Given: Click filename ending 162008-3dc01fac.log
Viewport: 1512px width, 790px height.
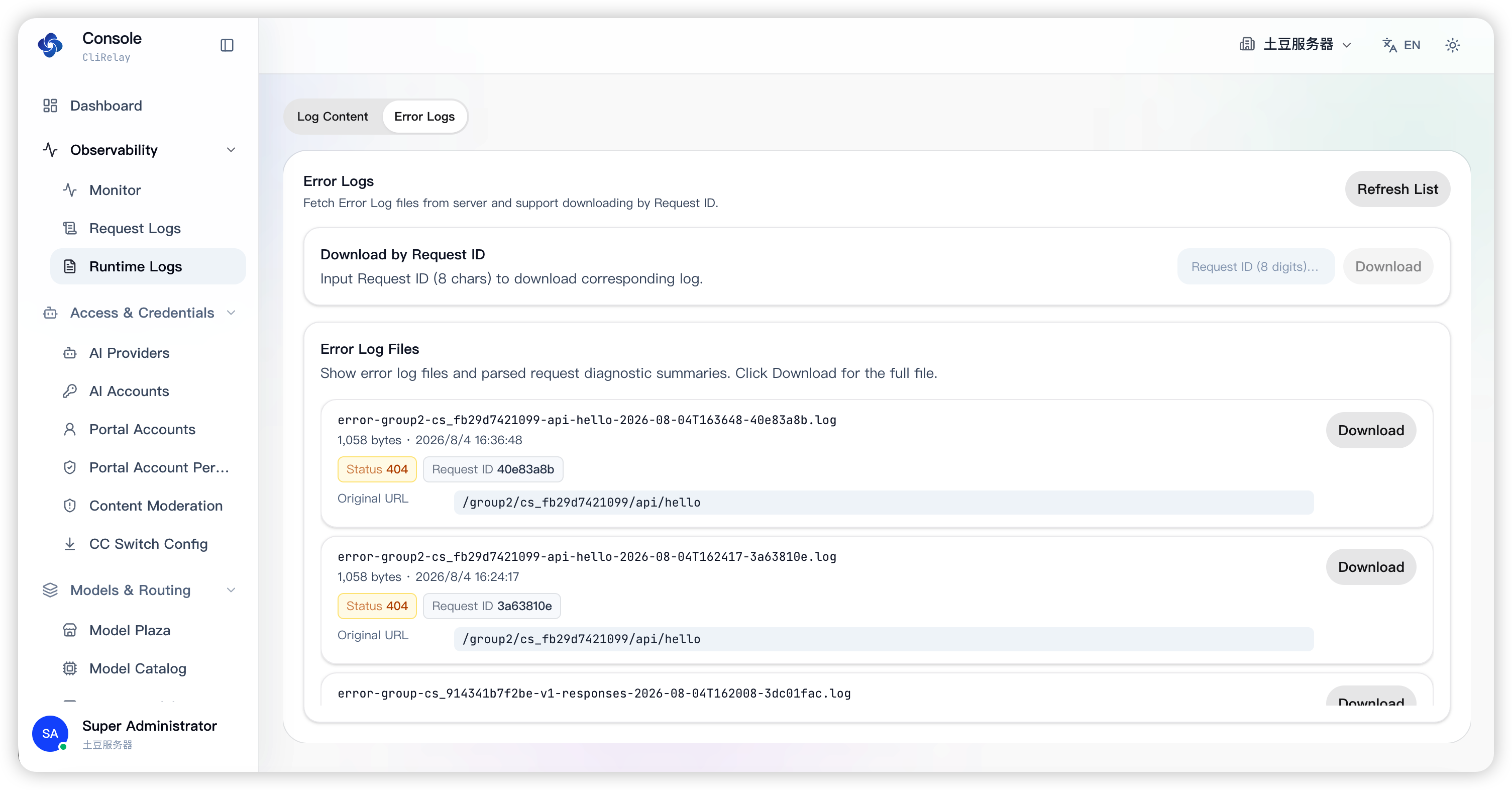Looking at the screenshot, I should pos(594,694).
